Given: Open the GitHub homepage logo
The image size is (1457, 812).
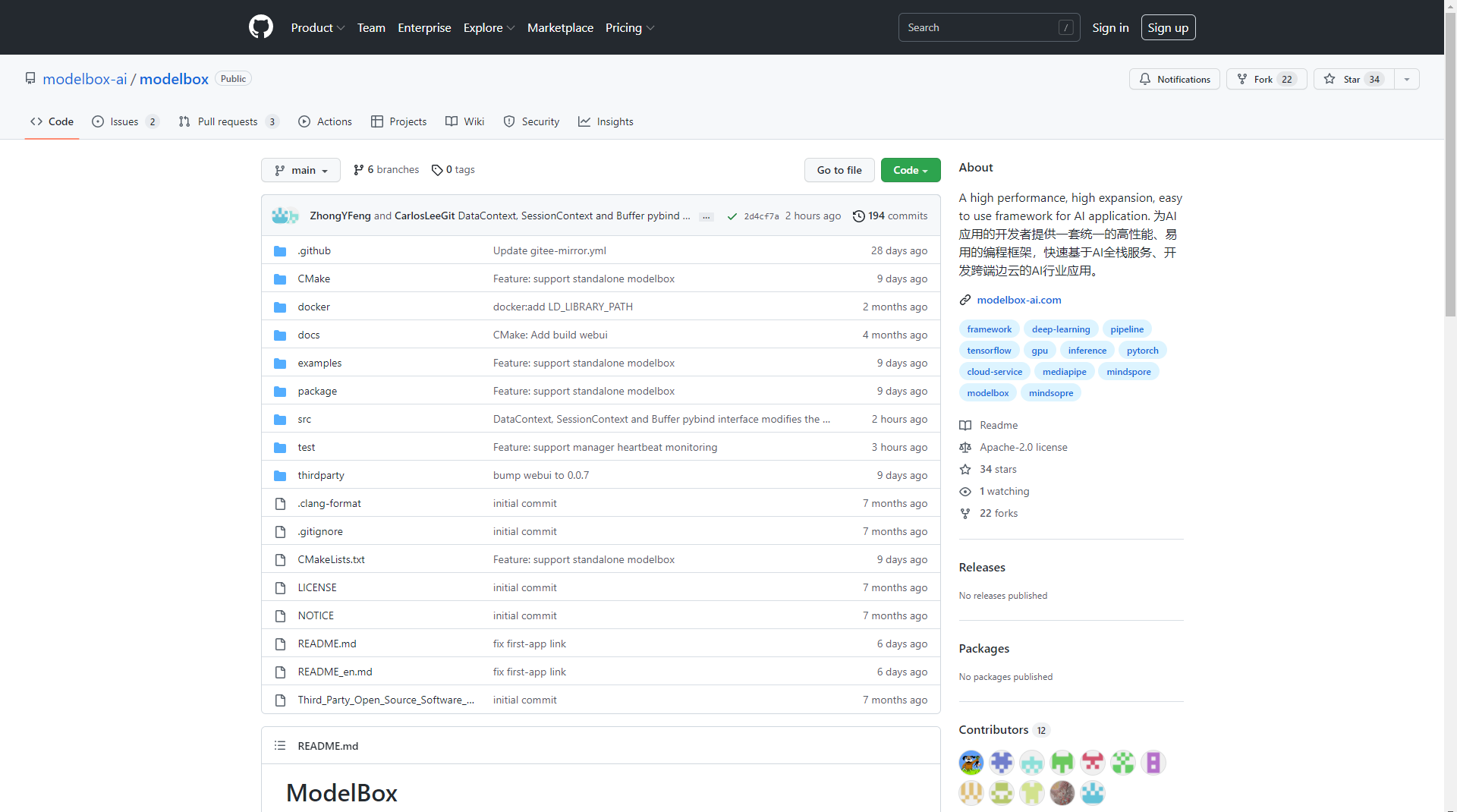Looking at the screenshot, I should point(260,27).
